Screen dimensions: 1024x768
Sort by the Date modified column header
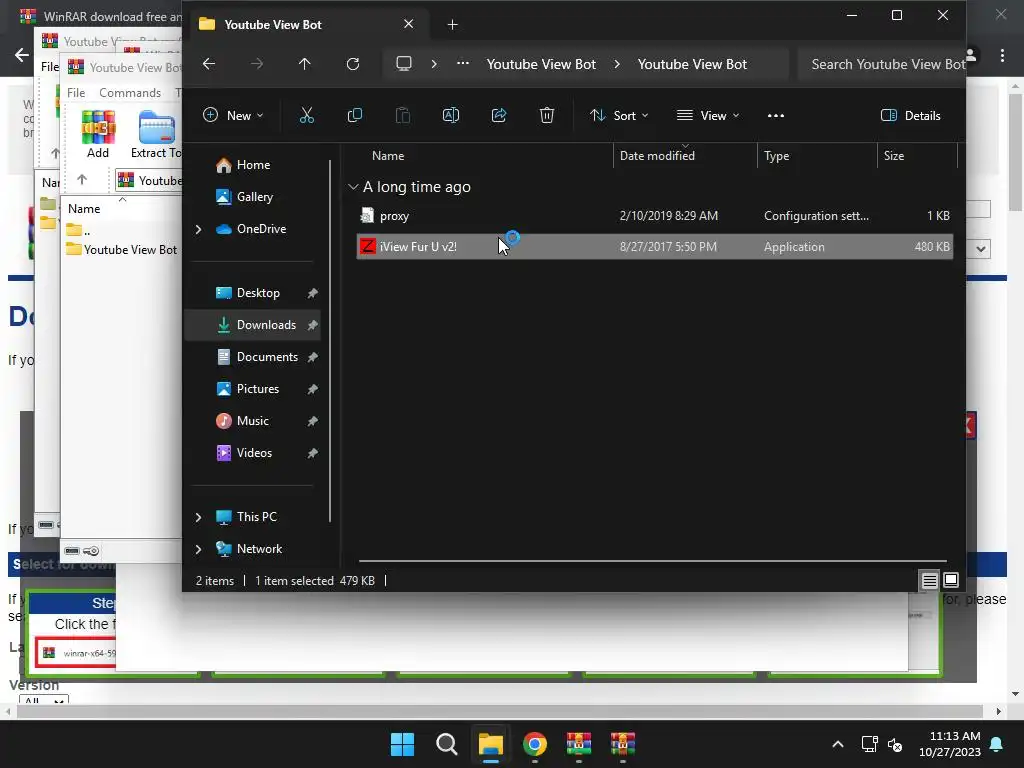coord(685,156)
